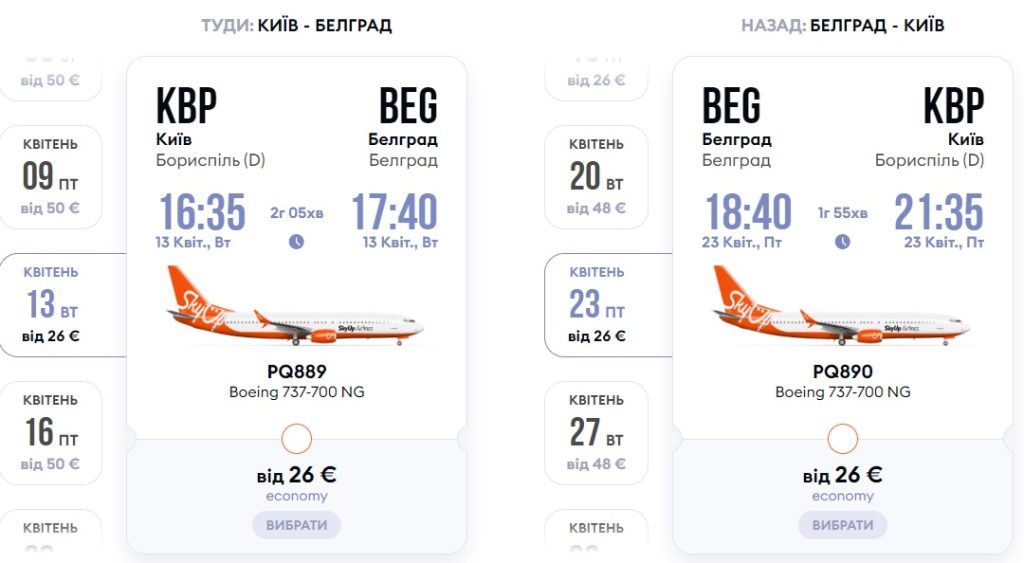Click the KBP departure airport code outbound
The height and width of the screenshot is (563, 1024).
coord(186,106)
